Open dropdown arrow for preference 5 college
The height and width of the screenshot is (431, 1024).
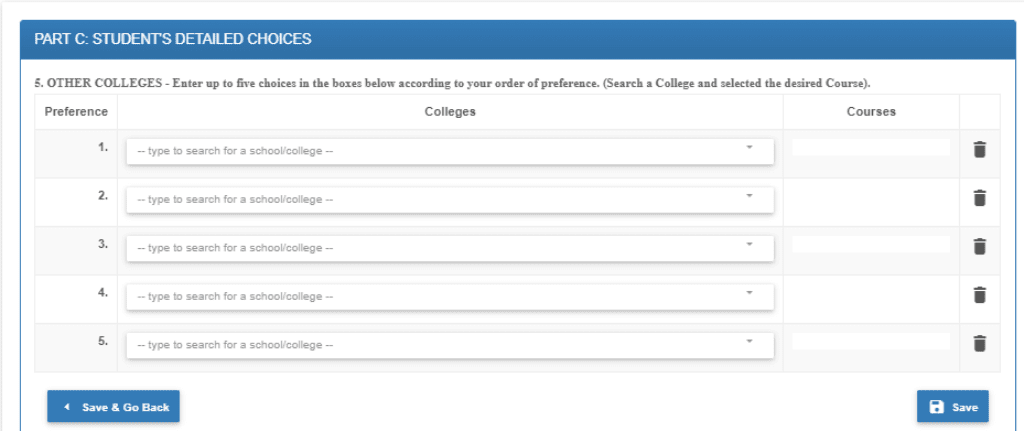749,340
